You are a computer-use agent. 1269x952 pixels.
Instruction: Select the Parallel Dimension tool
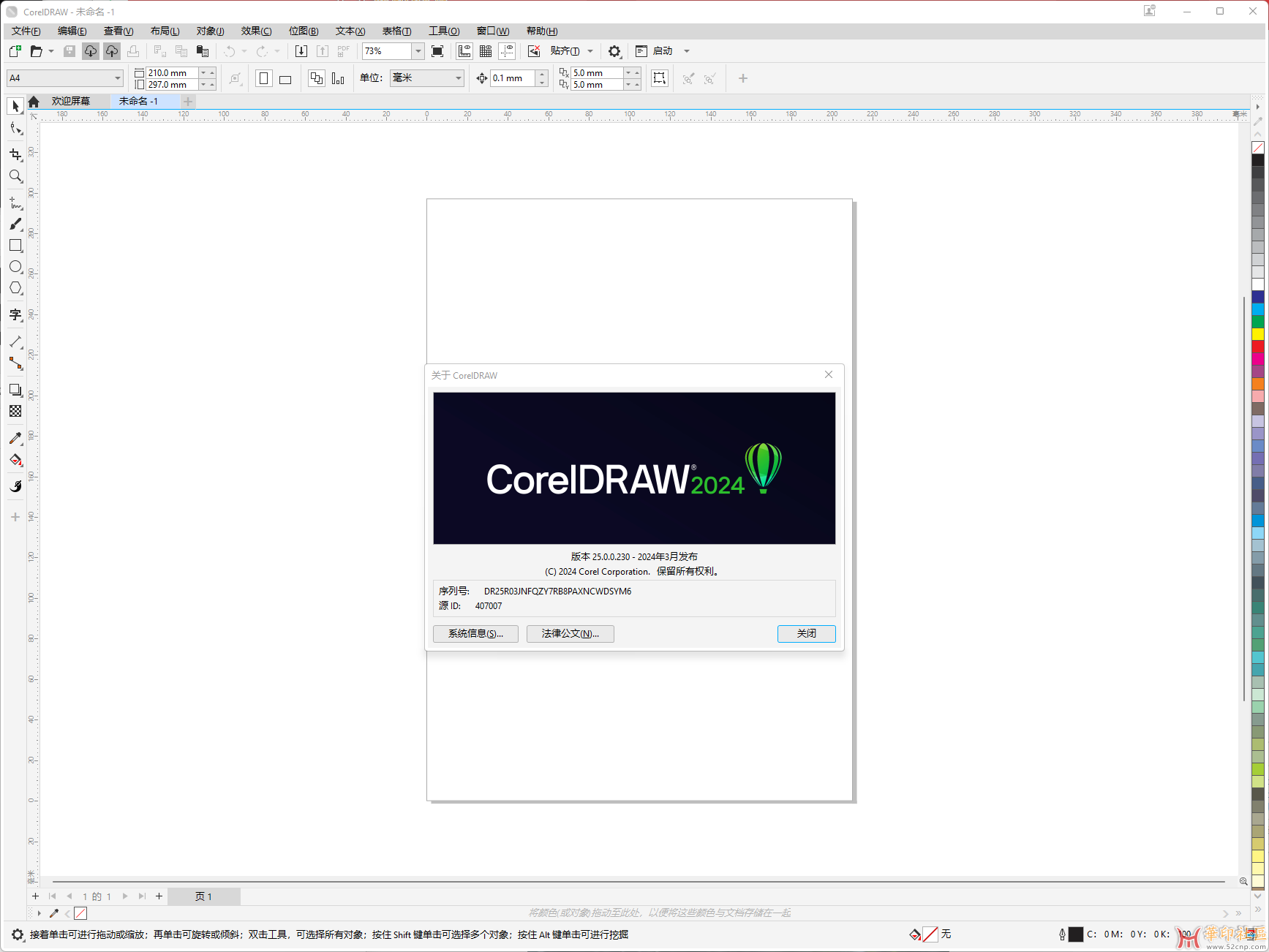(15, 341)
